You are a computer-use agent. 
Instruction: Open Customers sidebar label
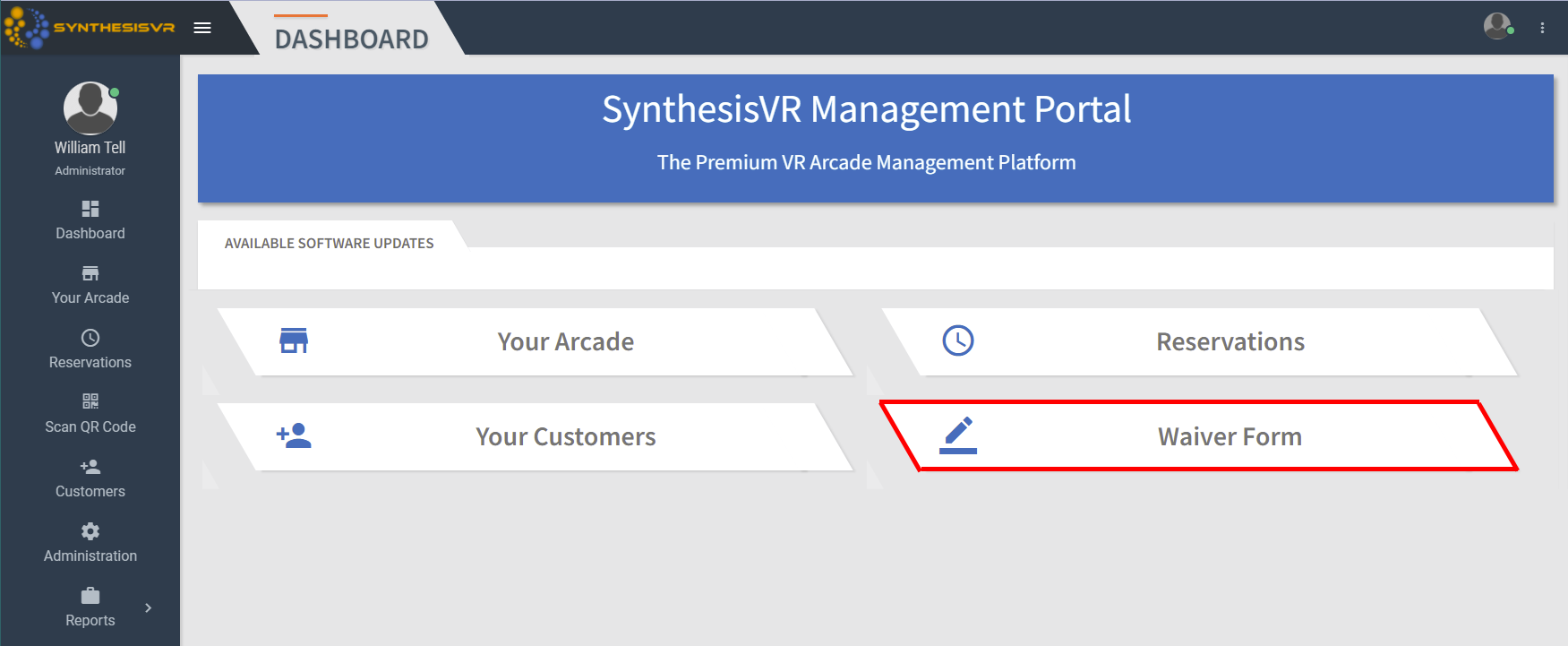pos(90,491)
